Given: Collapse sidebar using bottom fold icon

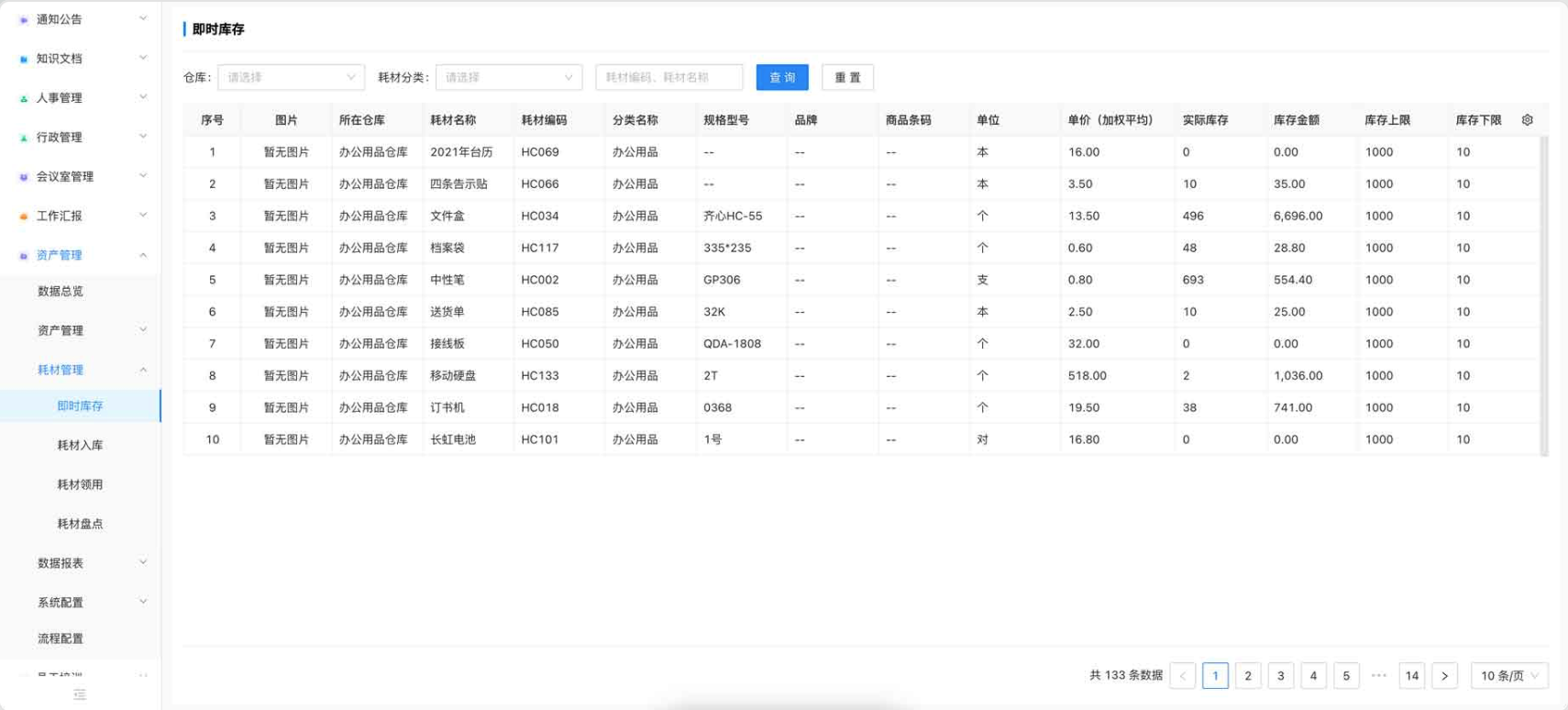Looking at the screenshot, I should (80, 695).
